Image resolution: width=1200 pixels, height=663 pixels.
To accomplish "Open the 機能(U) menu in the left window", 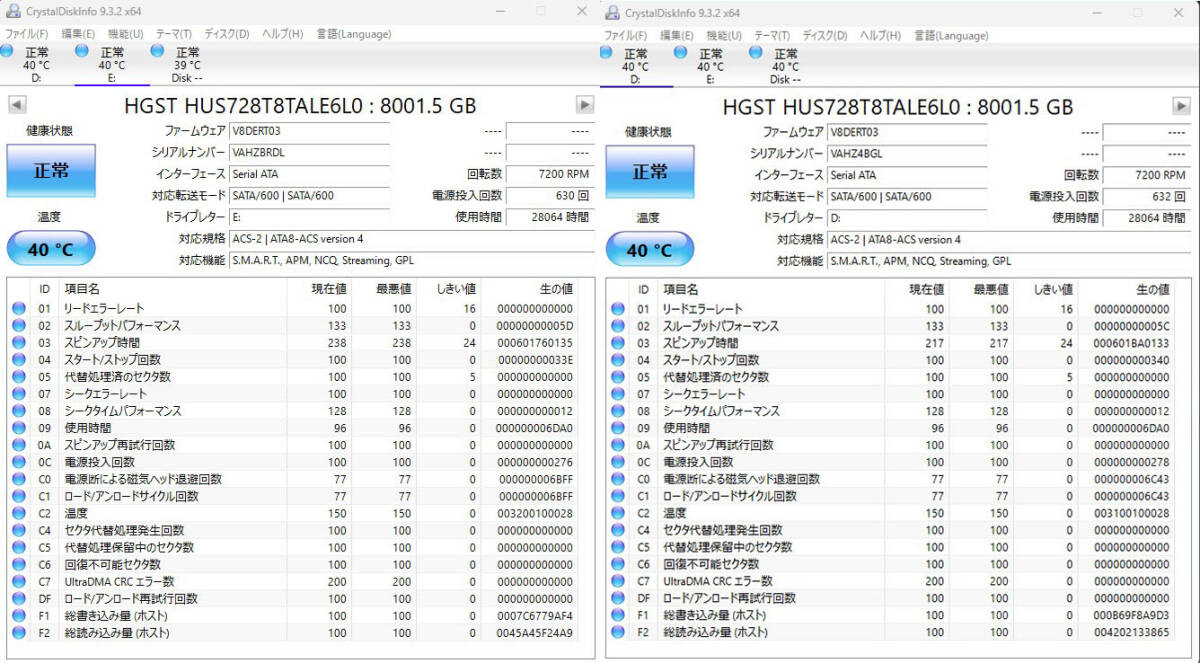I will point(125,34).
